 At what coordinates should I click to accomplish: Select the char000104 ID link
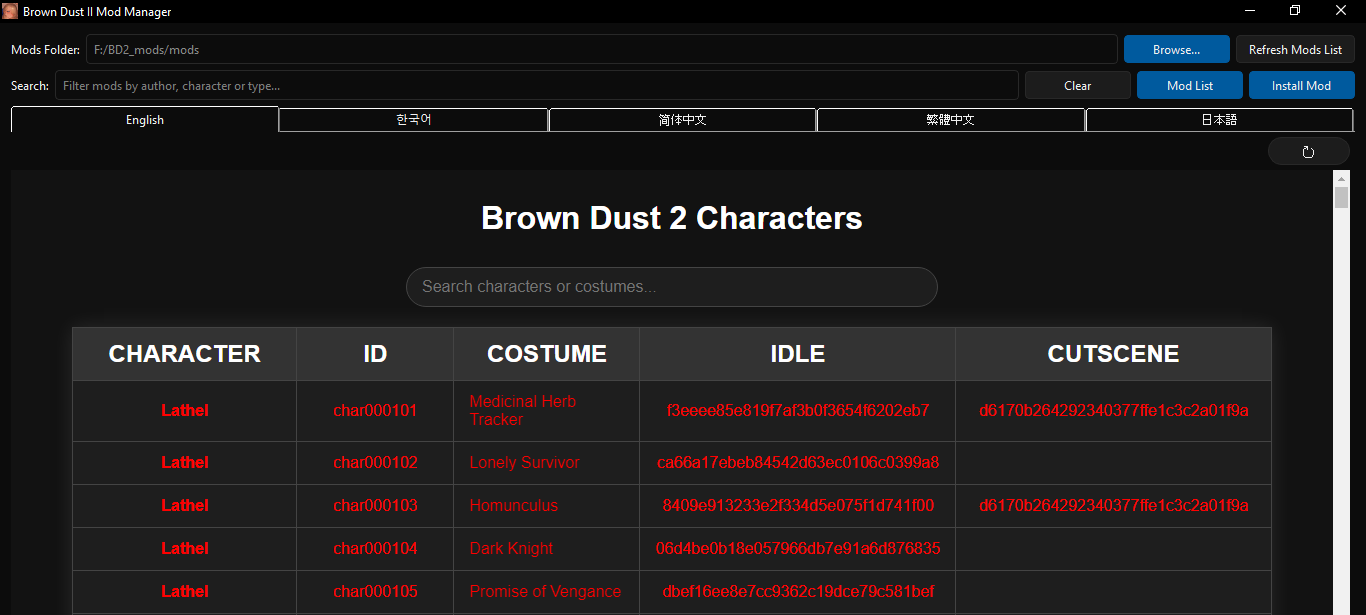[x=375, y=548]
